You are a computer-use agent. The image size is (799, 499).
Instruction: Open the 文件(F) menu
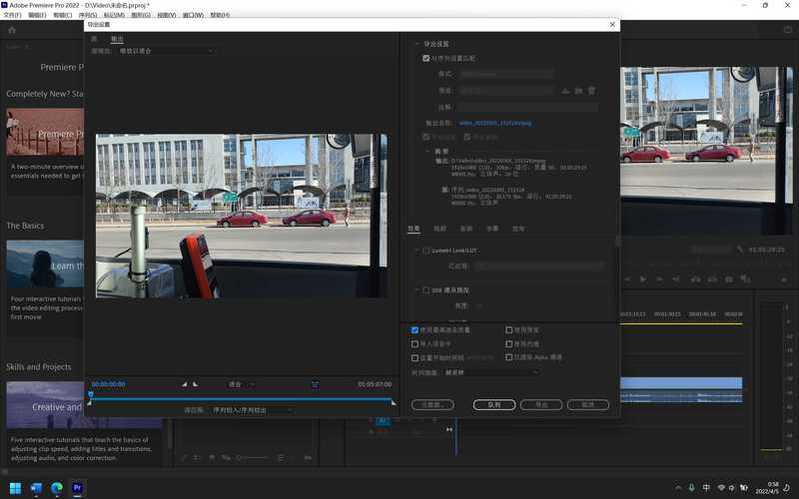pyautogui.click(x=12, y=15)
